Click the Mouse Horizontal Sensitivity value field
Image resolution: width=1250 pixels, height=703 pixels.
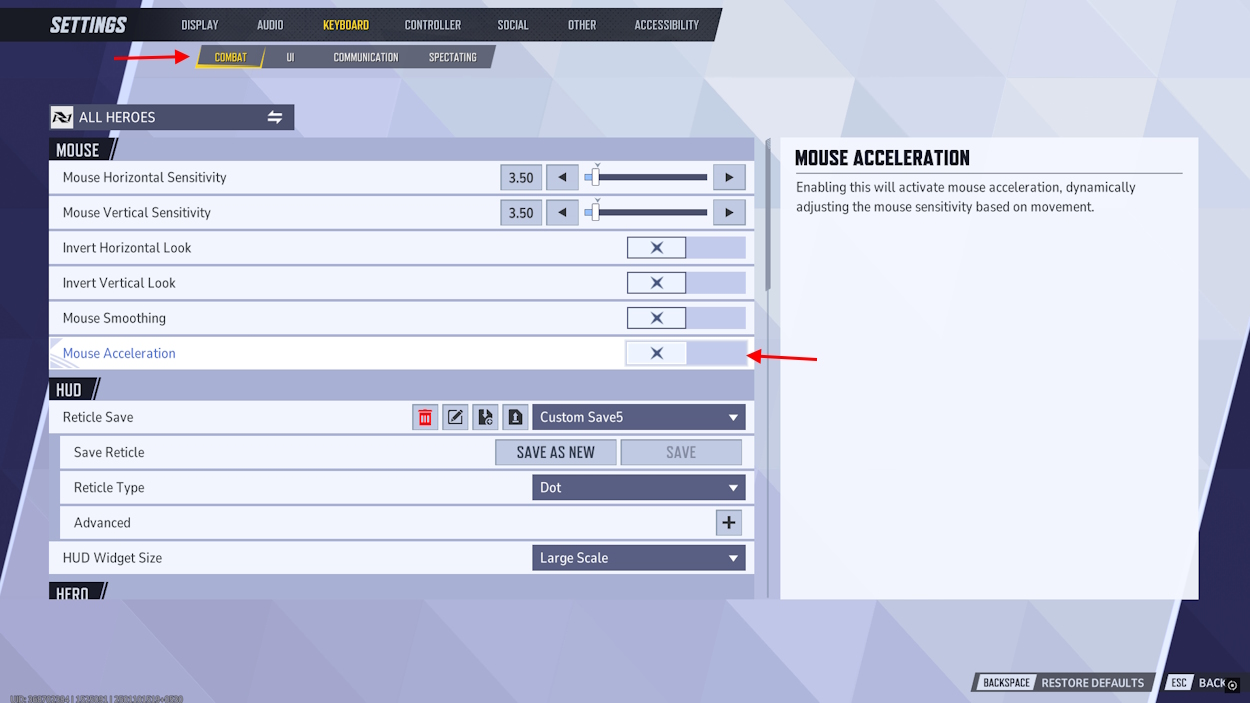521,178
